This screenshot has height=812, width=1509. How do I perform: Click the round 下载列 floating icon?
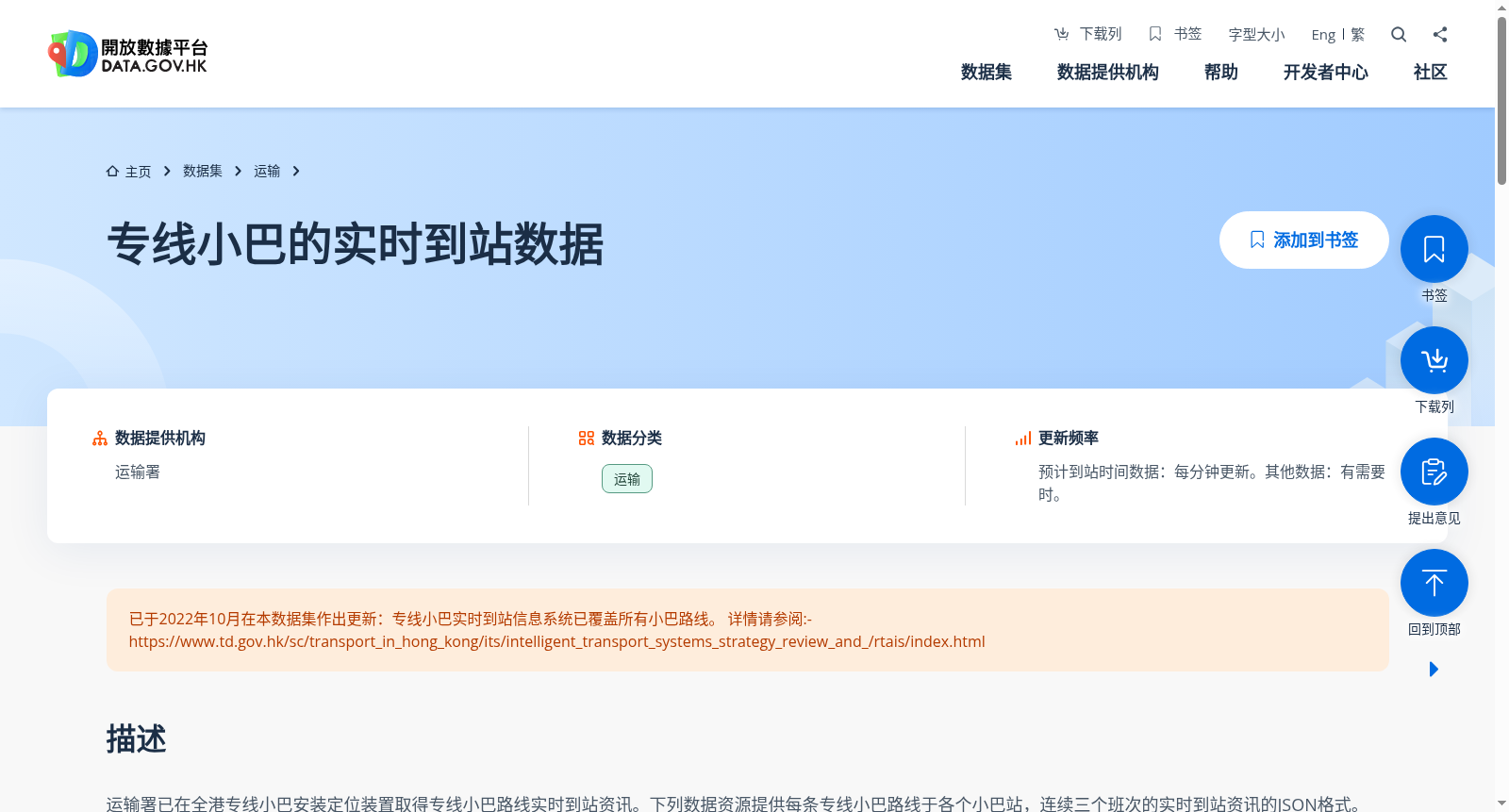coord(1434,360)
